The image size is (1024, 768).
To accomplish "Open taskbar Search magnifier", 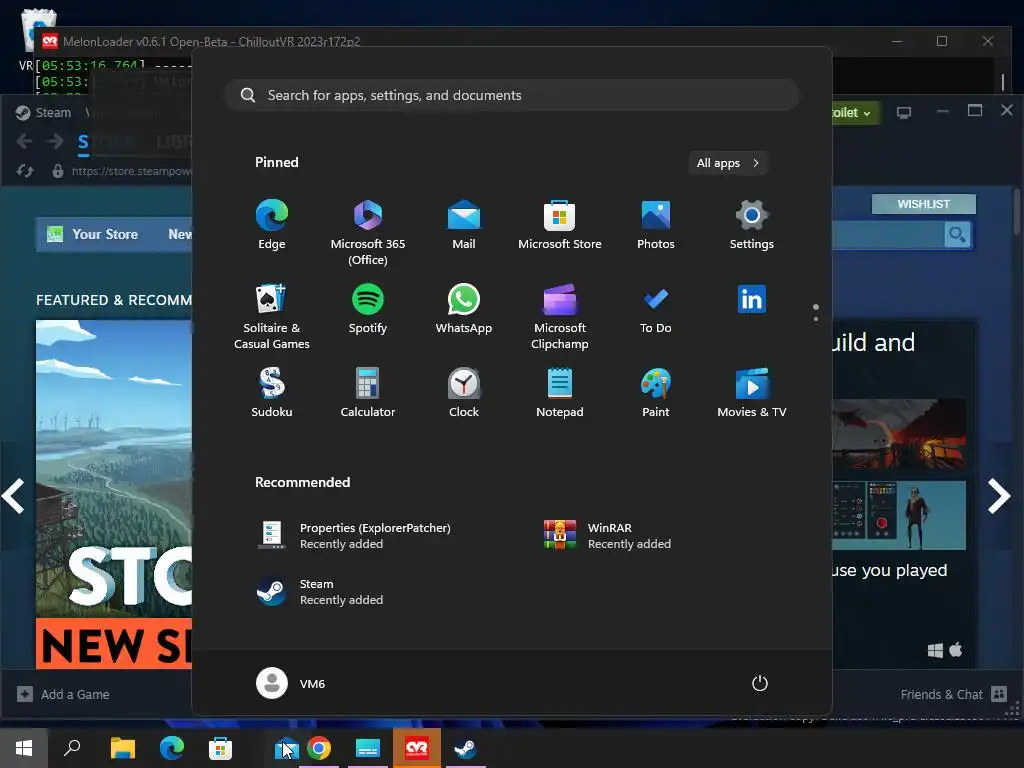I will 72,748.
